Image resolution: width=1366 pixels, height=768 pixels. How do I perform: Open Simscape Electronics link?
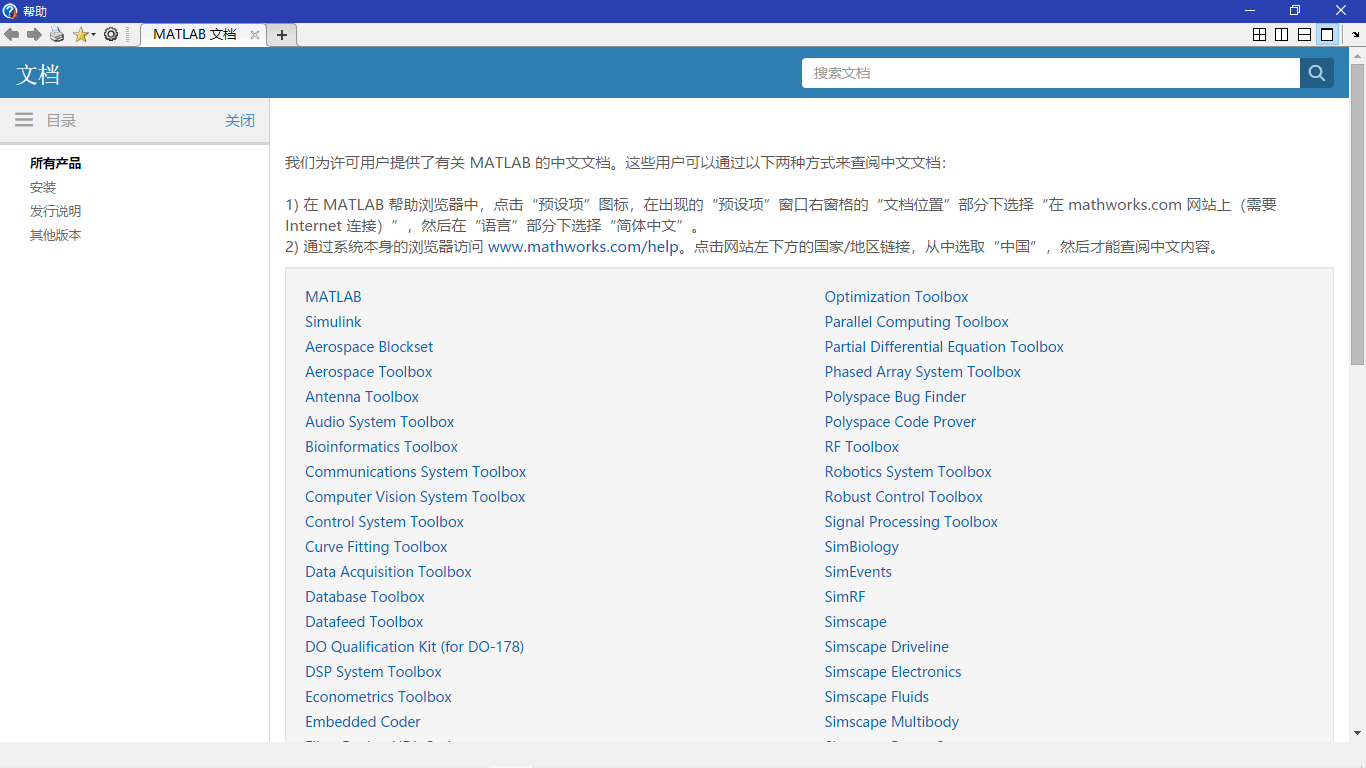point(893,672)
